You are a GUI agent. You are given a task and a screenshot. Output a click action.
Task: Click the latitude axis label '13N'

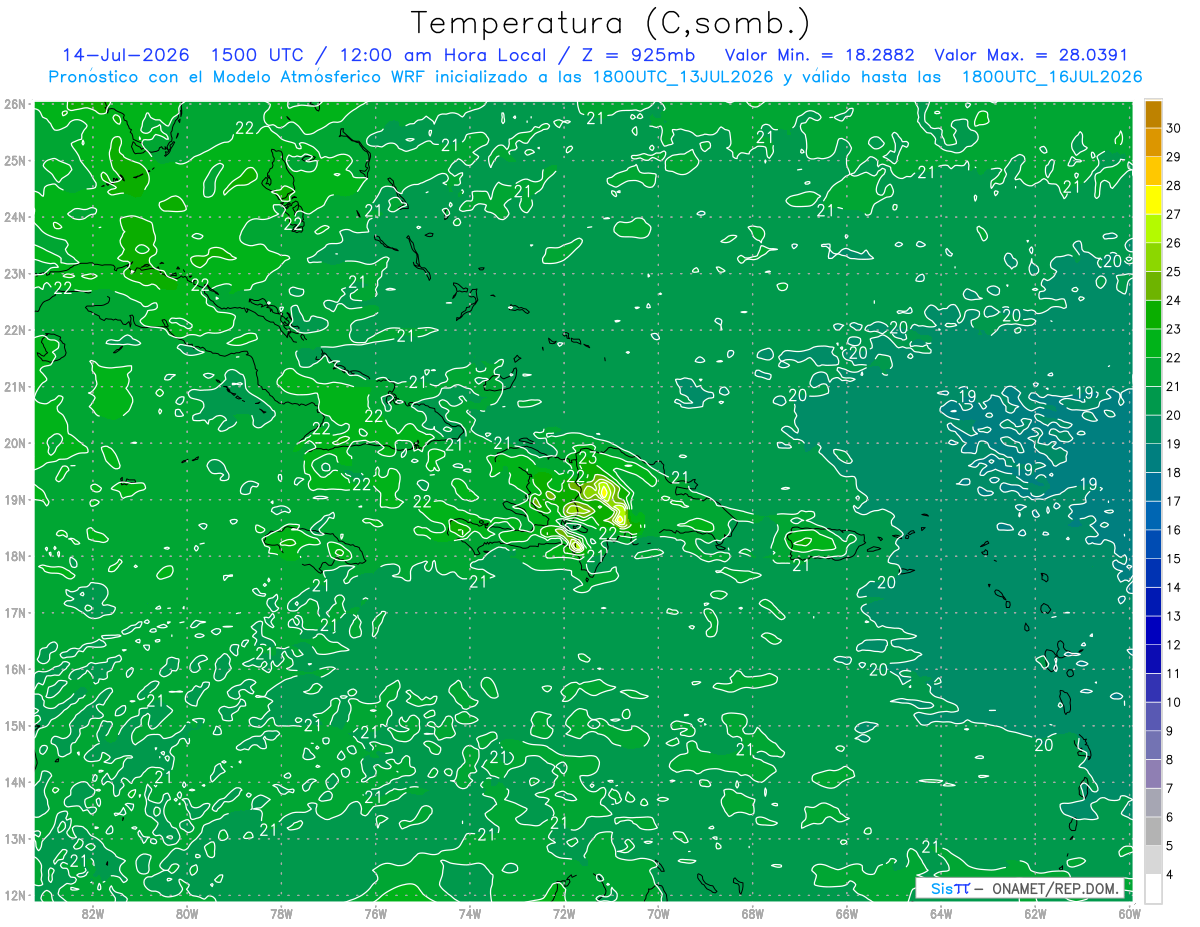14,838
